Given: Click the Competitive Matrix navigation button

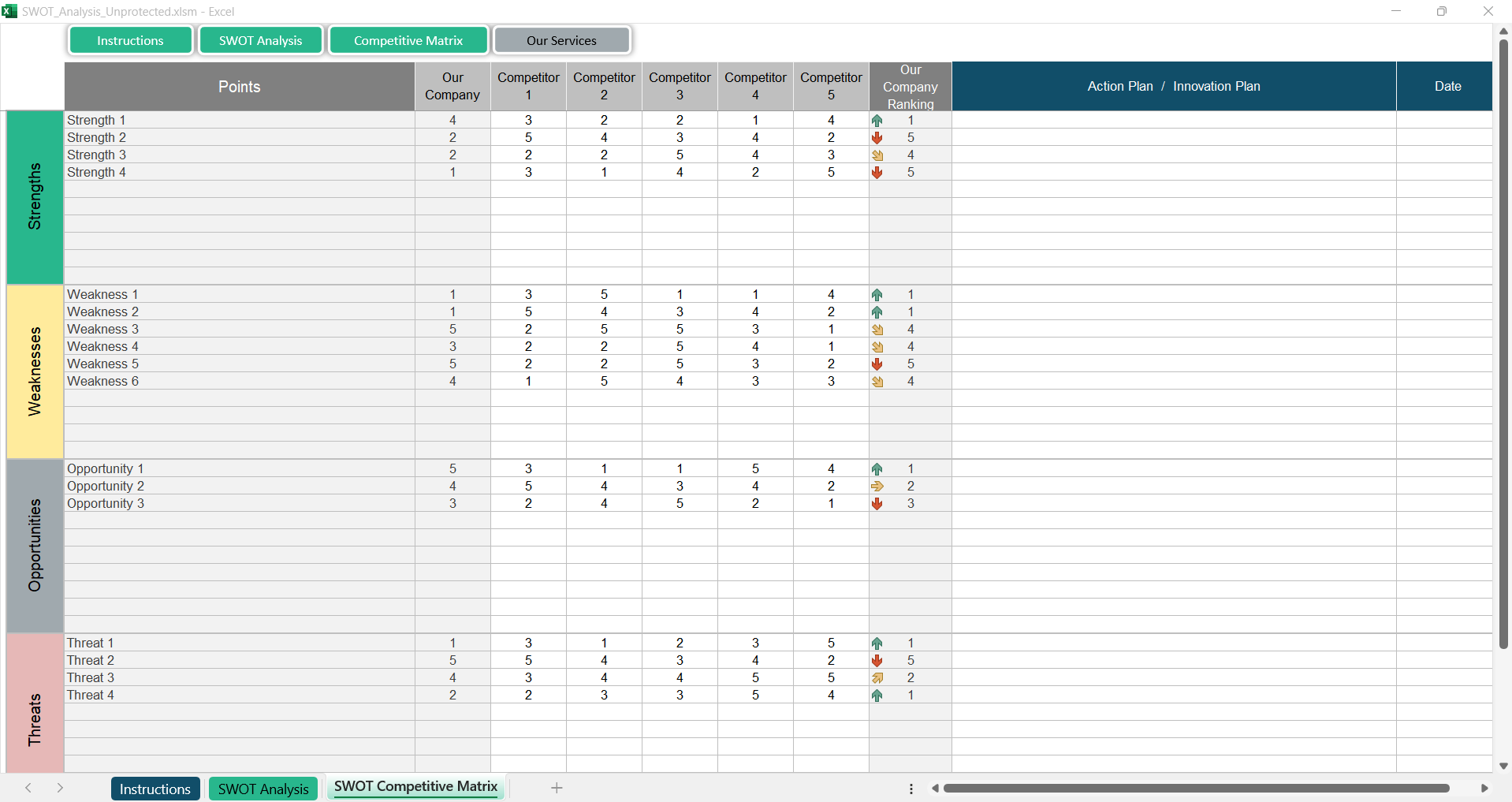Looking at the screenshot, I should [408, 40].
